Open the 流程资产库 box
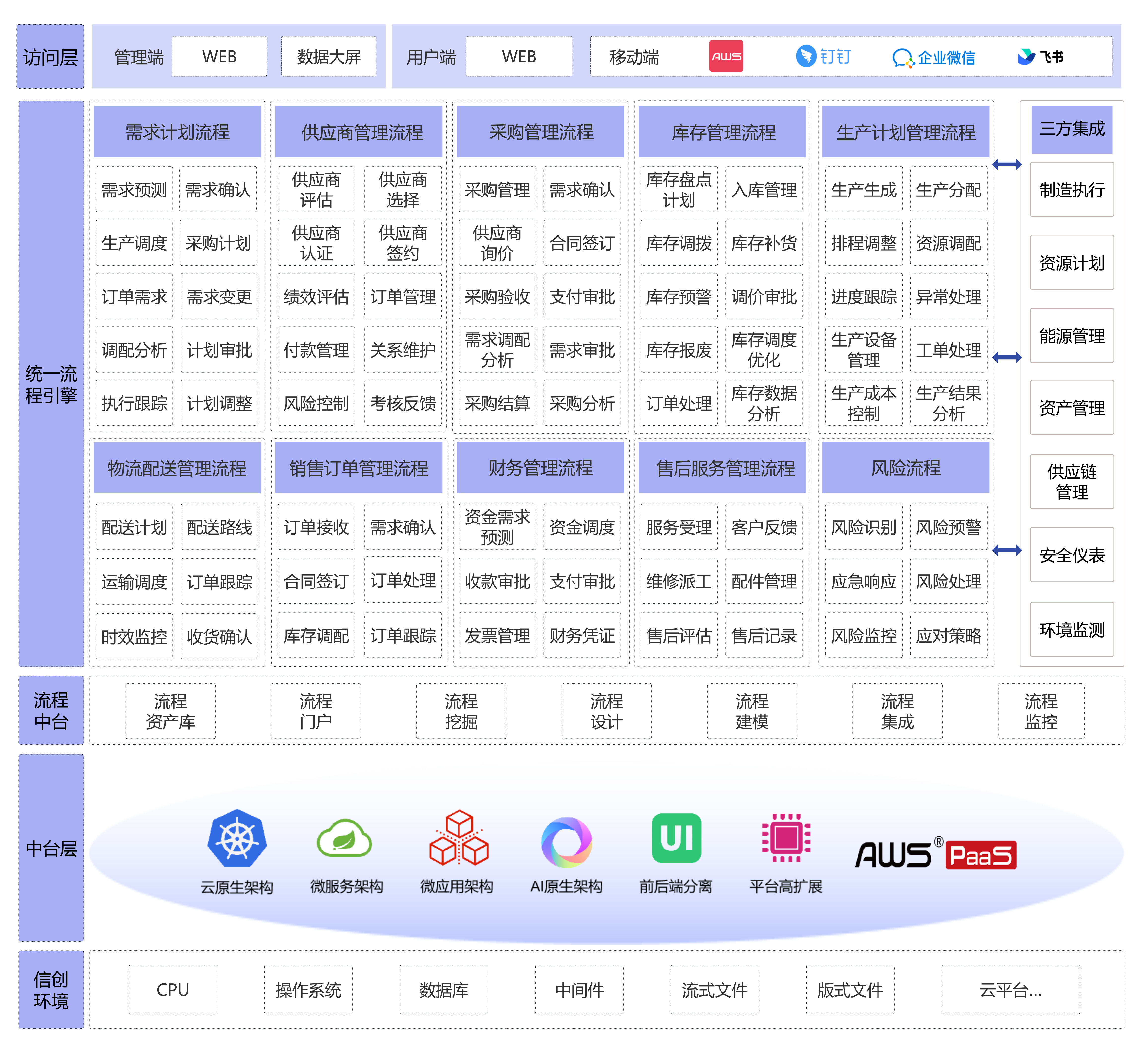The height and width of the screenshot is (1046, 1148). coord(170,711)
